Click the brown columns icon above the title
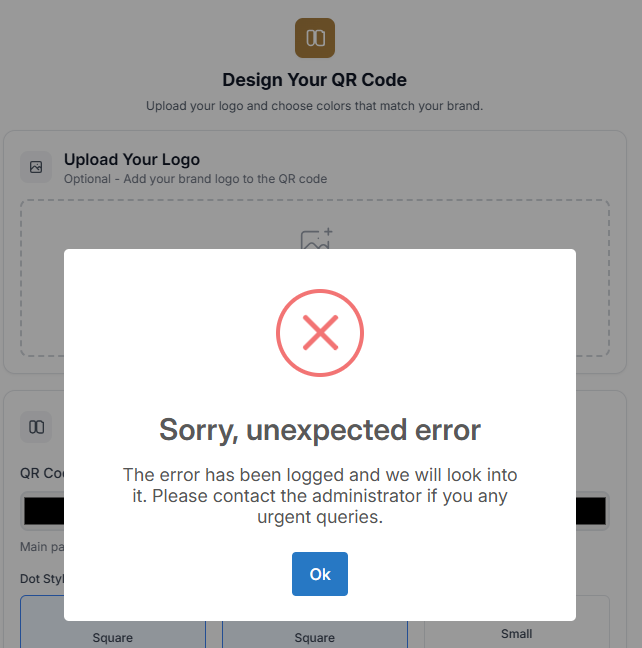642x648 pixels. pyautogui.click(x=315, y=38)
